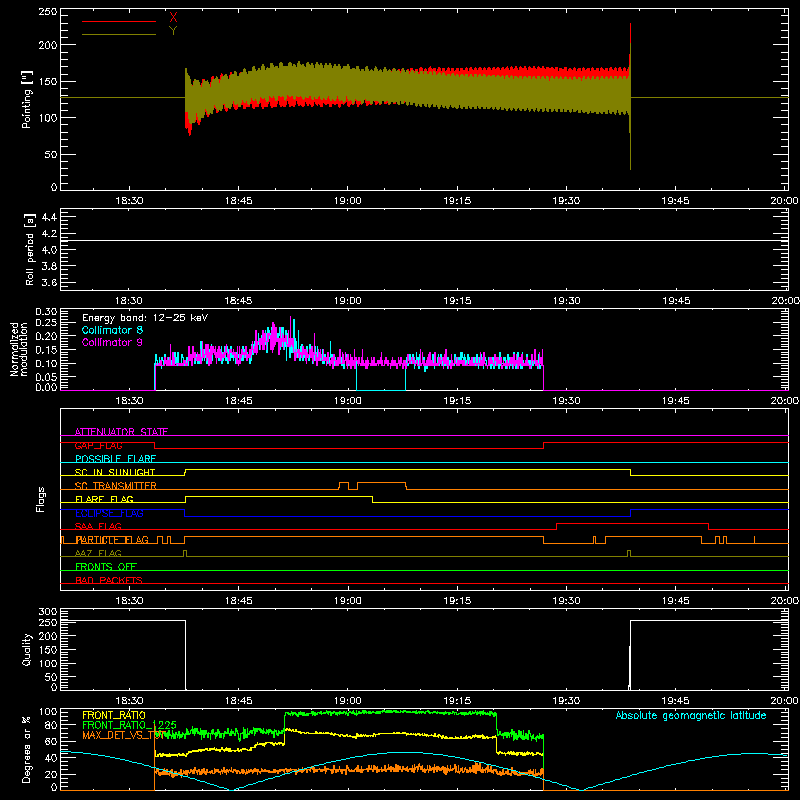Click the 4.4 tick label on Roll period axis
The width and height of the screenshot is (800, 800).
[49, 217]
